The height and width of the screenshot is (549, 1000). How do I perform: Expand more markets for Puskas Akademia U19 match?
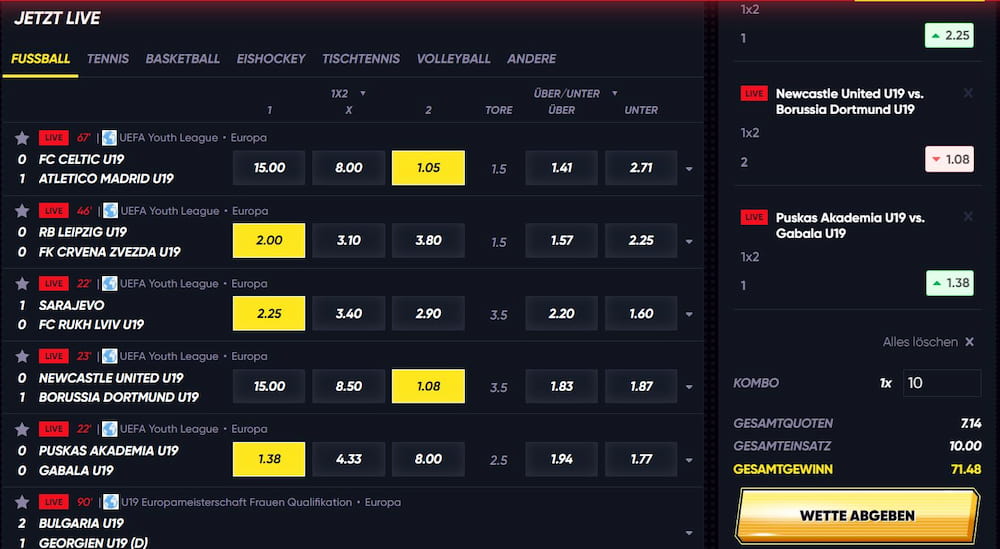pyautogui.click(x=689, y=460)
